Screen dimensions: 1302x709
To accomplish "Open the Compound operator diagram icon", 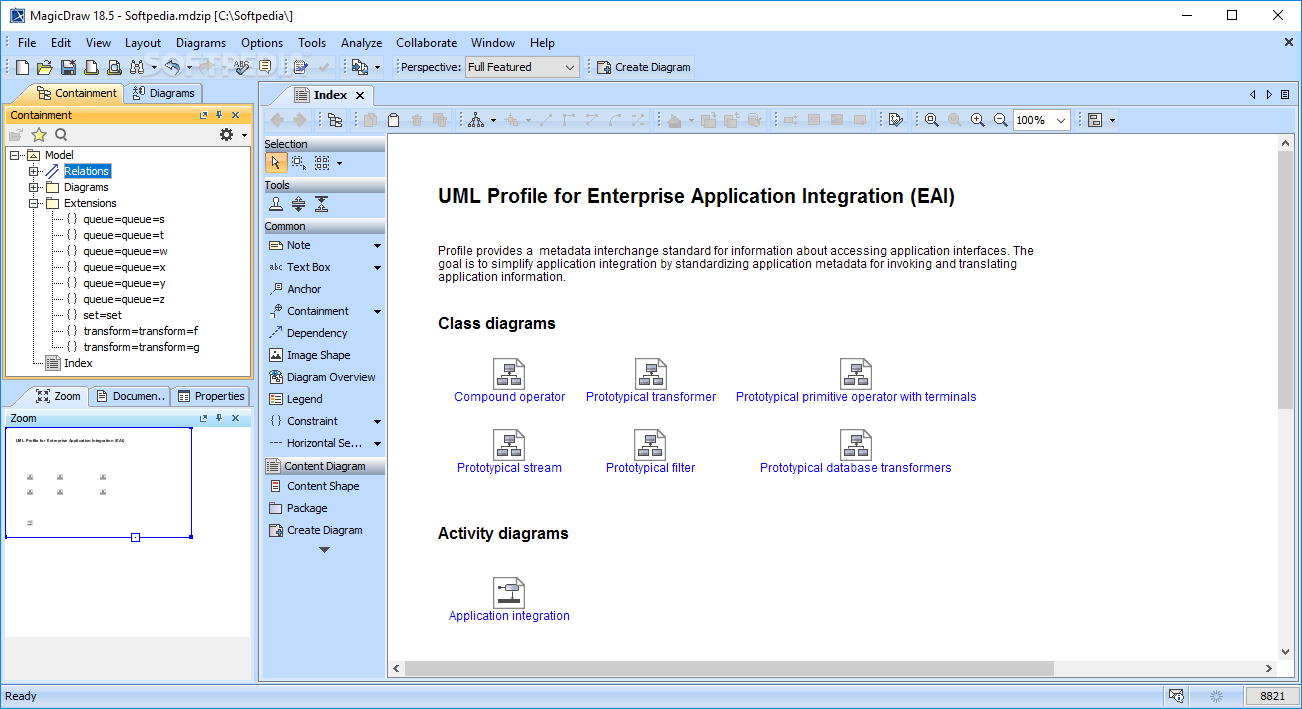I will coord(509,375).
